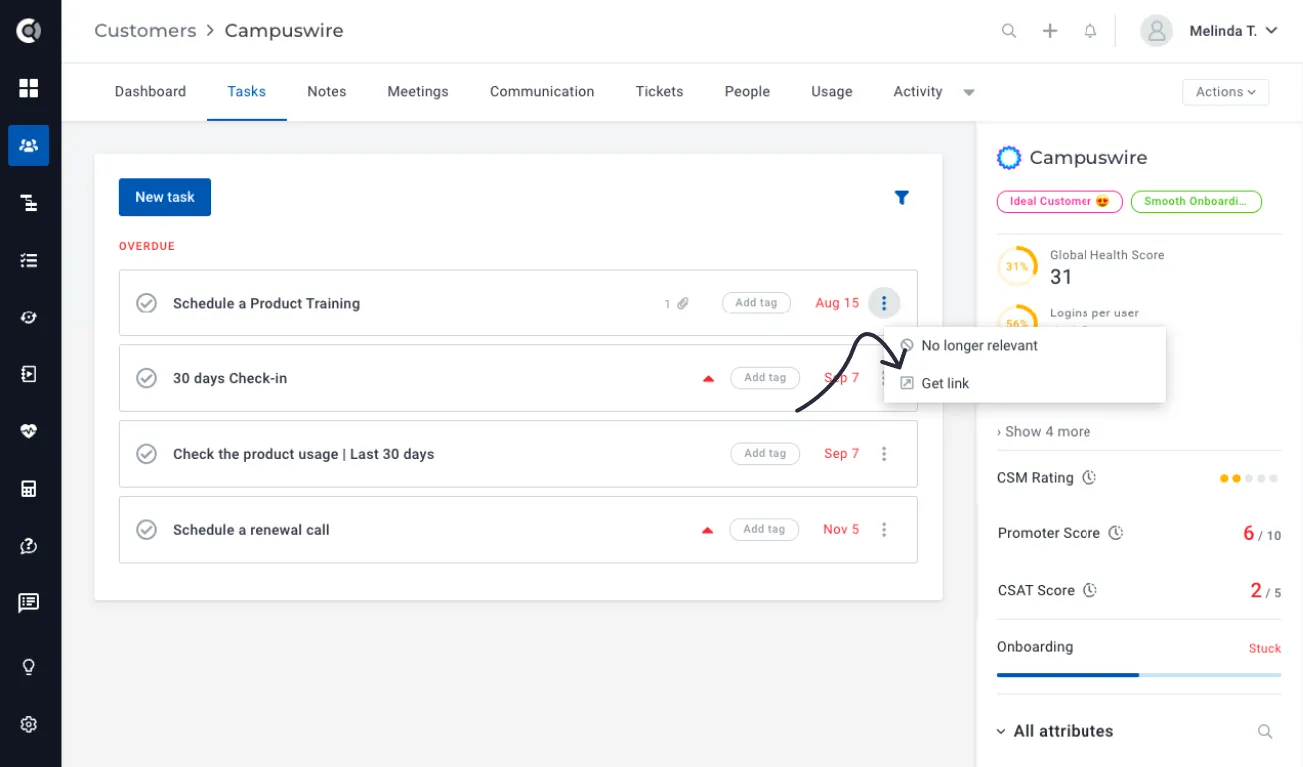Open the chat message icon in sidebar
This screenshot has width=1303, height=767.
point(29,603)
